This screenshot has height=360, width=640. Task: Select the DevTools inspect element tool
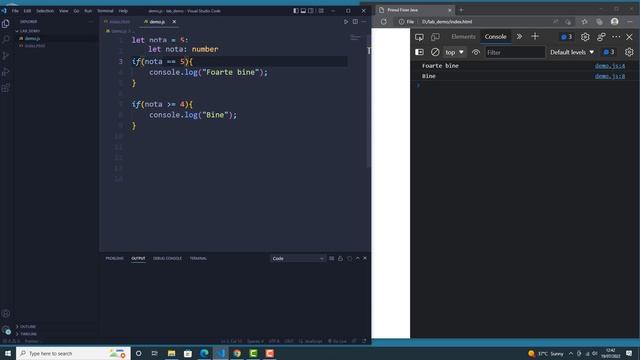click(419, 37)
